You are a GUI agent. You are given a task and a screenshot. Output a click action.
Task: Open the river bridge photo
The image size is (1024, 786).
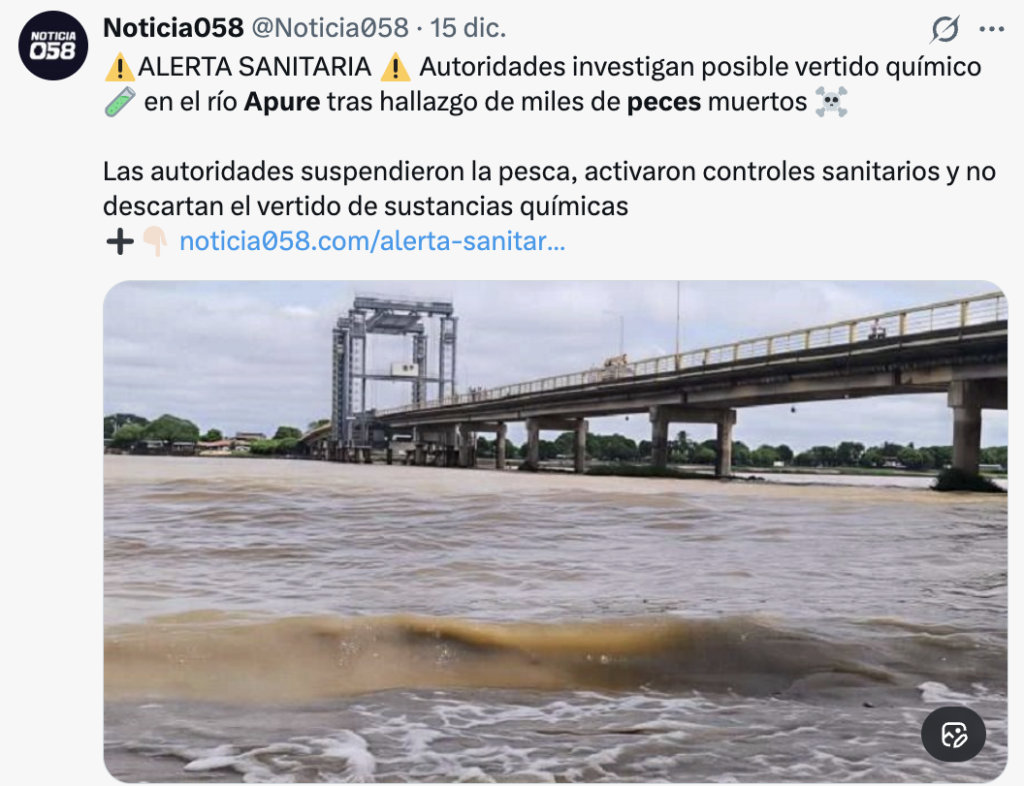[x=555, y=531]
